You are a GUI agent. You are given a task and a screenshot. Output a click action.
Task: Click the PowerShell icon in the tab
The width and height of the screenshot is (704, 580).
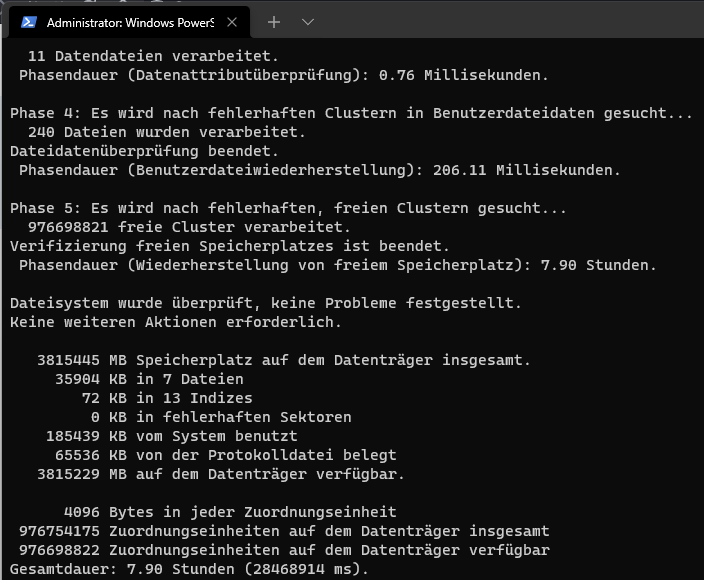pos(29,22)
